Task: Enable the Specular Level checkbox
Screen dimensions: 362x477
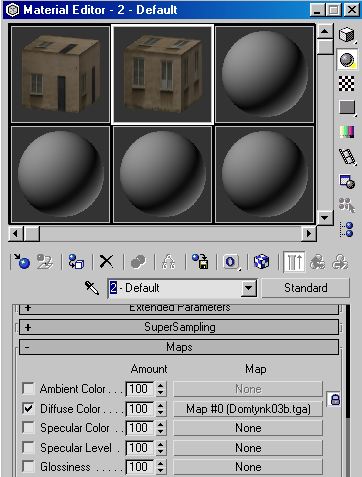Action: tap(28, 447)
